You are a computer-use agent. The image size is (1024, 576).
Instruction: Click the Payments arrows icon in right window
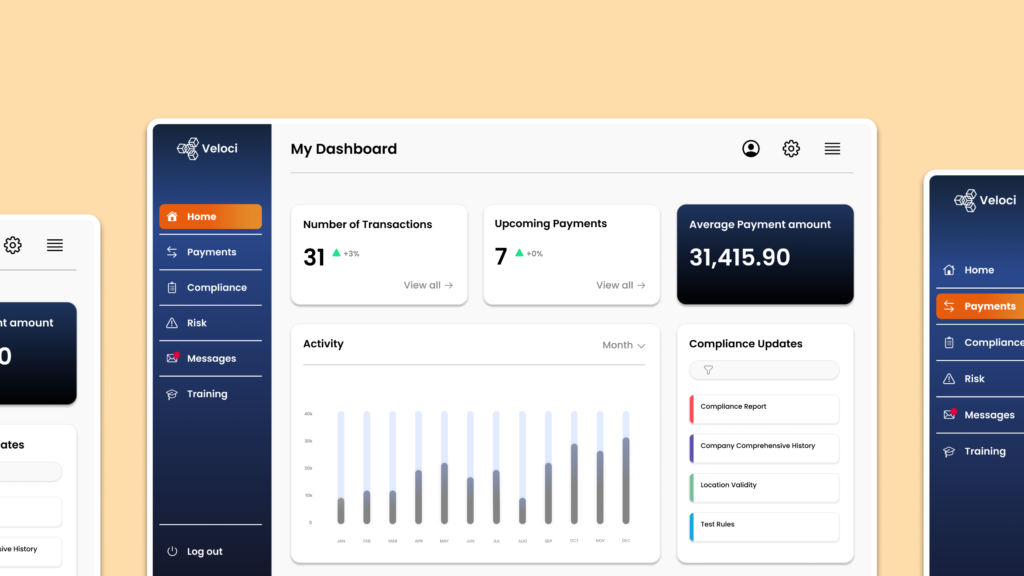click(x=949, y=306)
